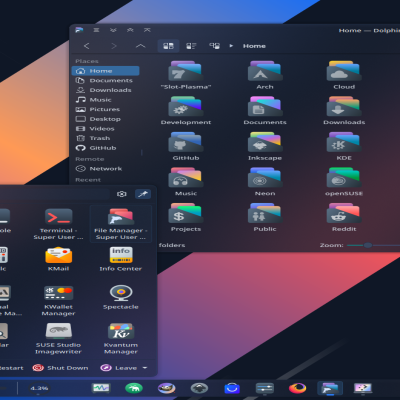The height and width of the screenshot is (400, 400).
Task: Select the Inkscape folder icon
Action: [x=265, y=142]
